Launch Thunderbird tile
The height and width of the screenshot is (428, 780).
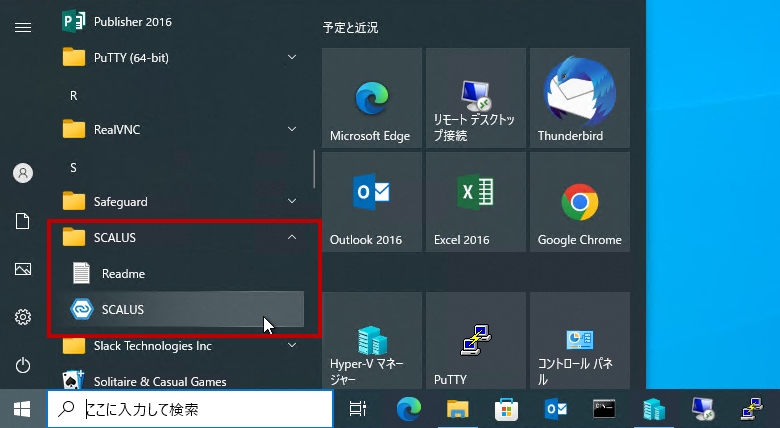point(580,98)
